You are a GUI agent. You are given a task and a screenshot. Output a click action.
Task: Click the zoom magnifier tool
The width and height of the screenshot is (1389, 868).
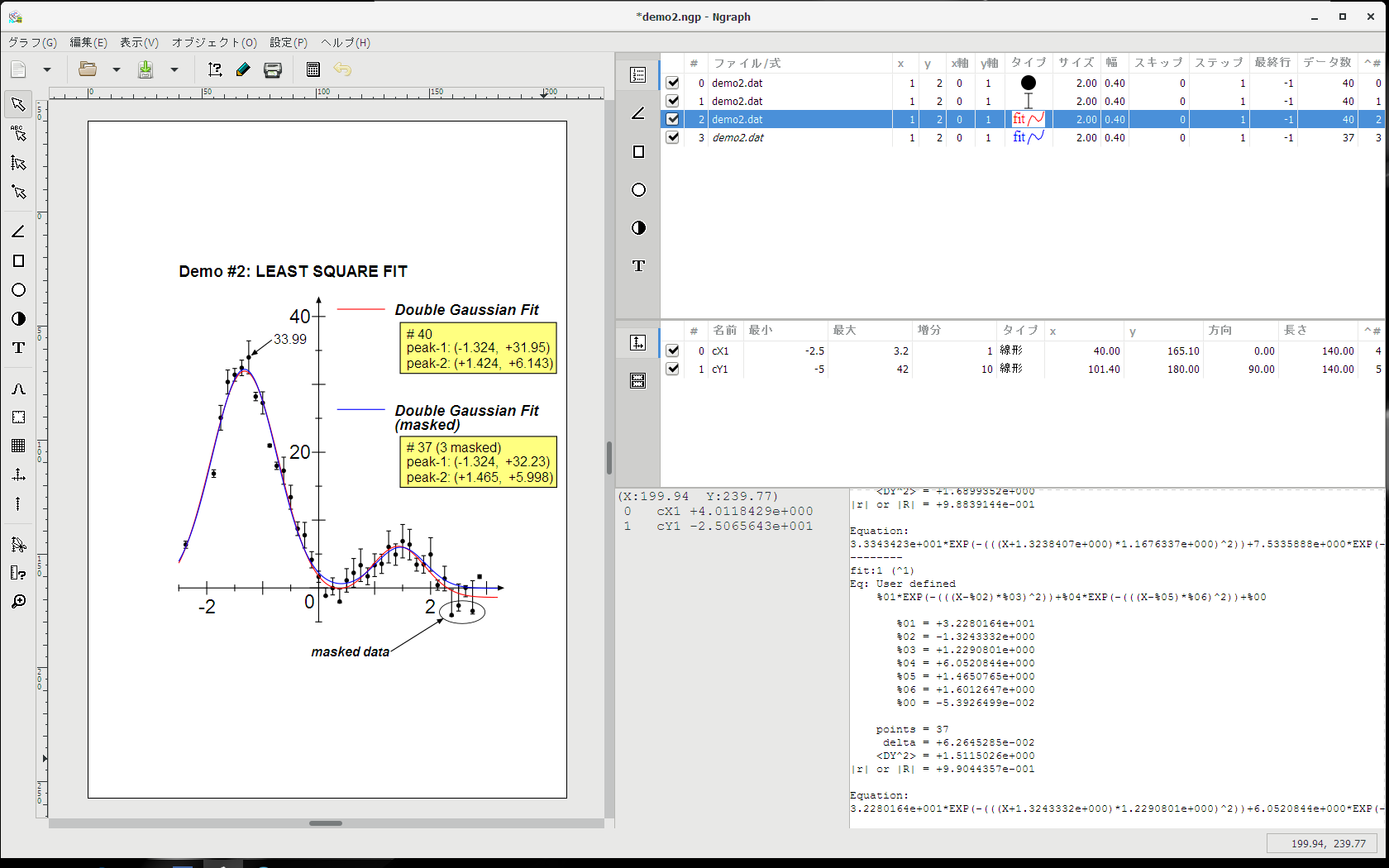coord(18,601)
